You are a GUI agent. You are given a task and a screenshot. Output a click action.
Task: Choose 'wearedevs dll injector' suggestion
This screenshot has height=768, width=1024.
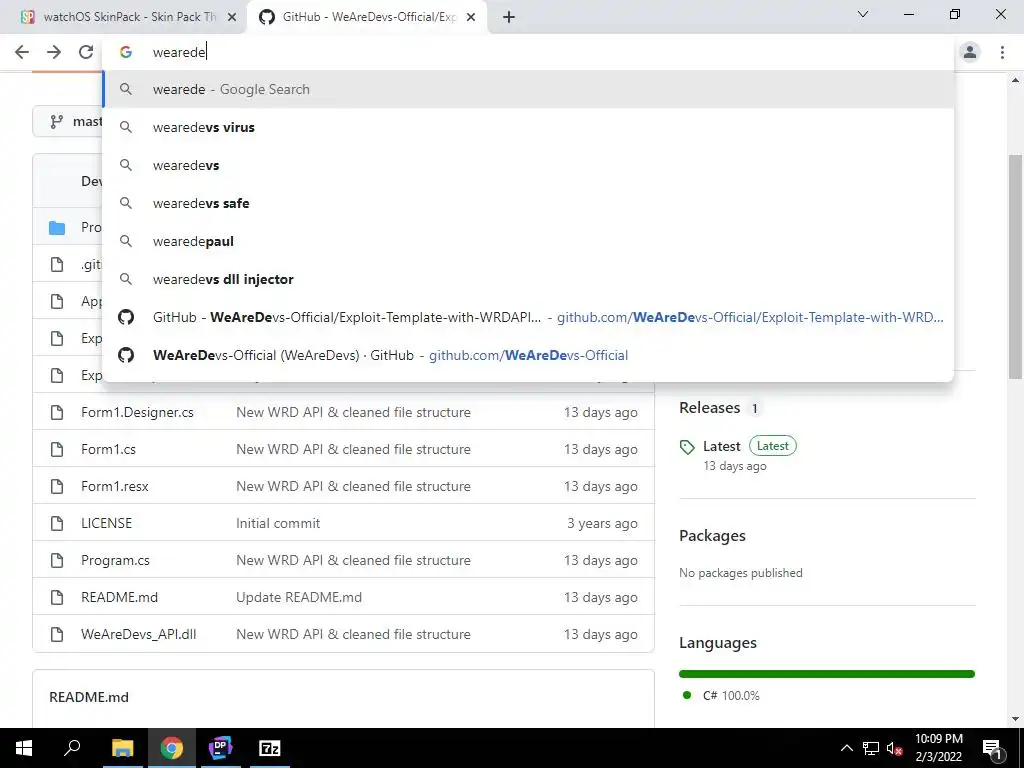(528, 279)
